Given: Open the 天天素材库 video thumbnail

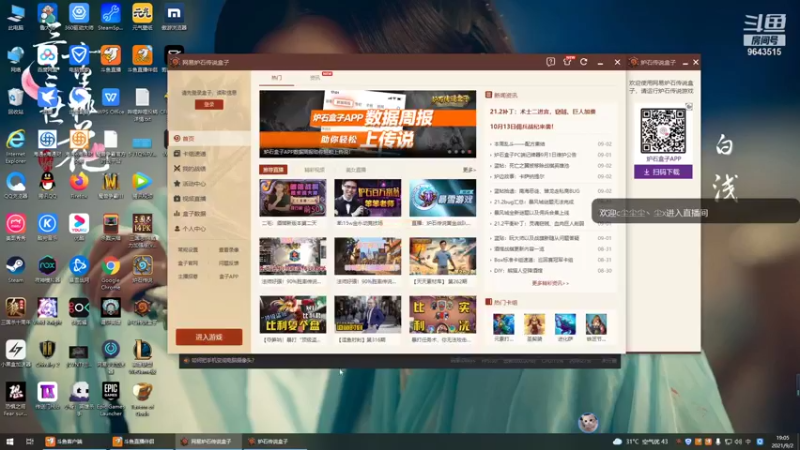Looking at the screenshot, I should [442, 256].
